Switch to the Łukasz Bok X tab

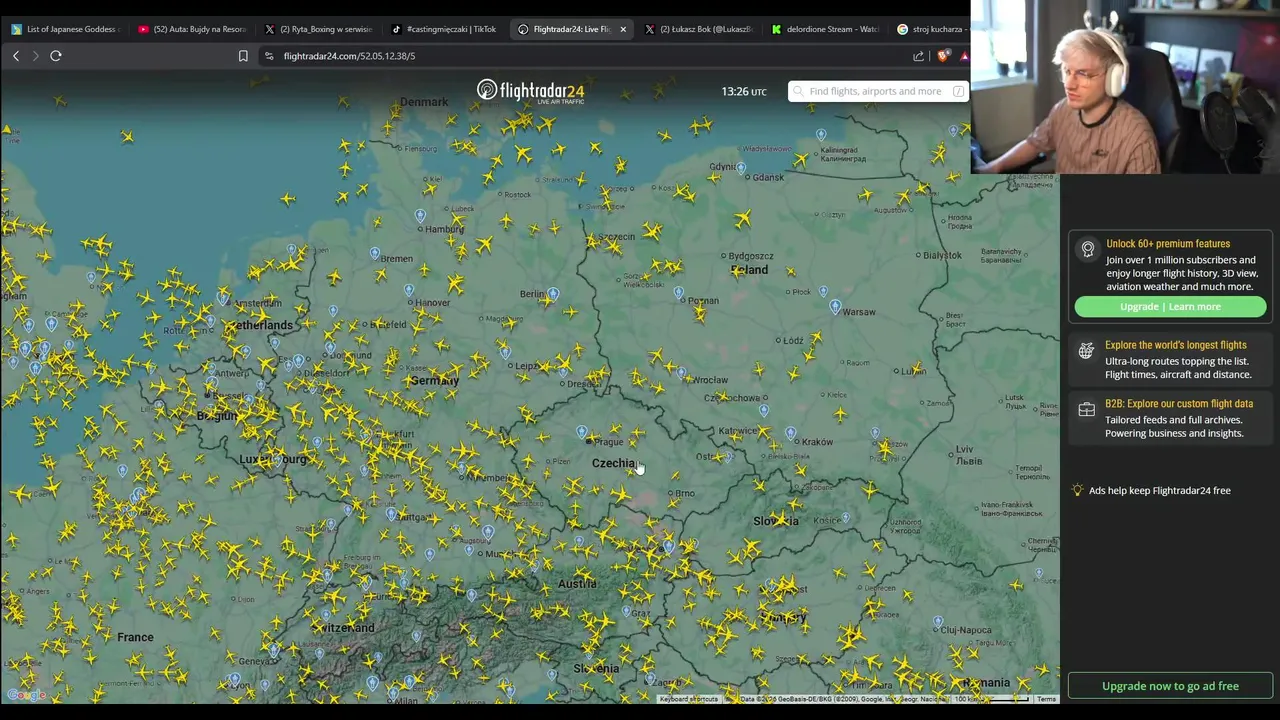[x=700, y=29]
